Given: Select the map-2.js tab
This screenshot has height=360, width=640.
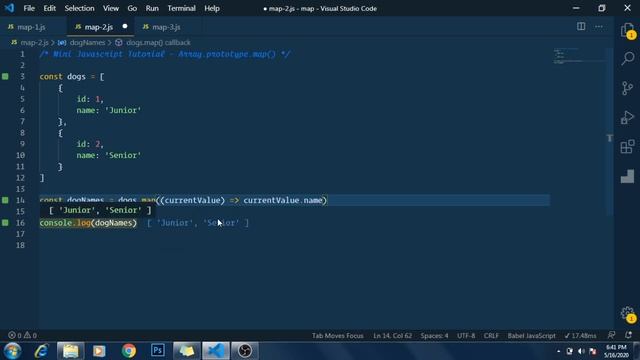Looking at the screenshot, I should pos(100,27).
